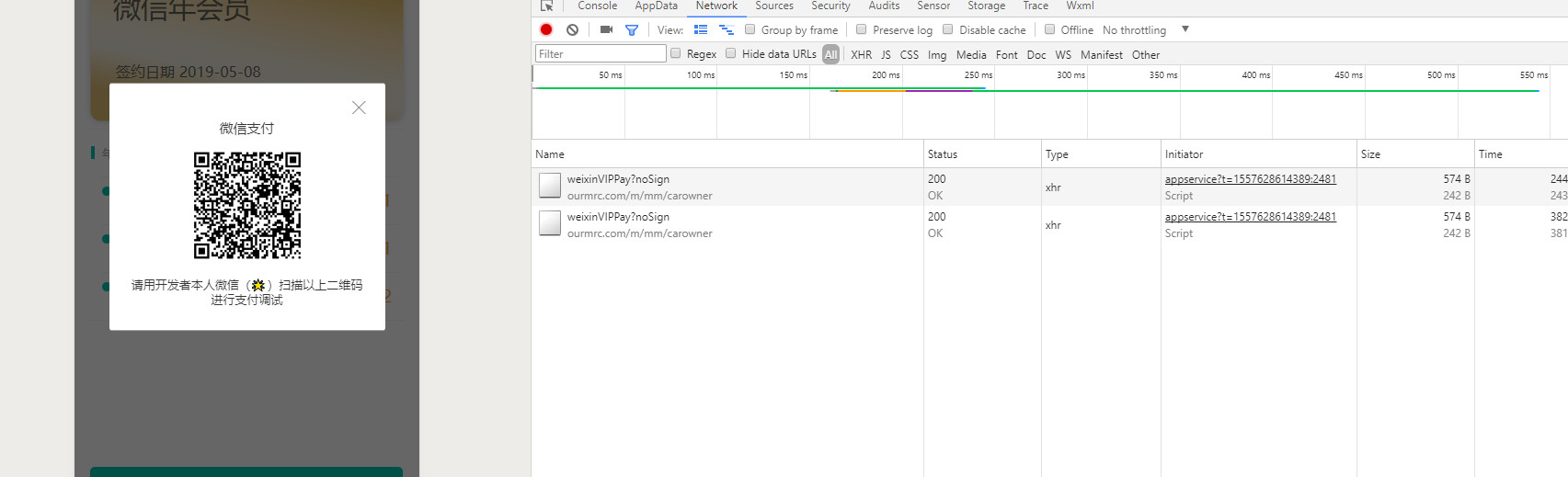Screen dimensions: 1568x477
Task: Switch to the Wxml tab
Action: point(1080,6)
